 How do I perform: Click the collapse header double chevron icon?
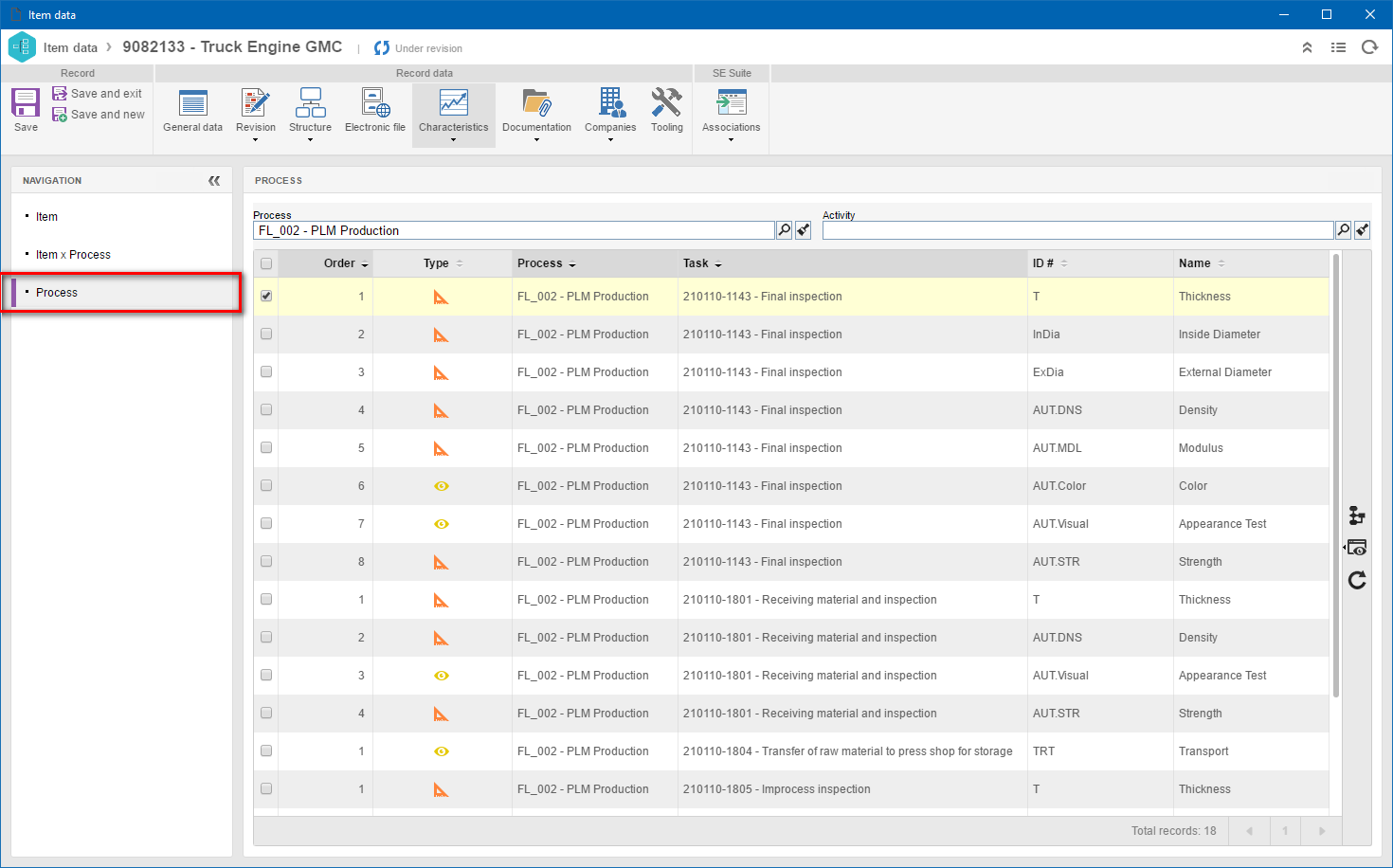point(1307,47)
